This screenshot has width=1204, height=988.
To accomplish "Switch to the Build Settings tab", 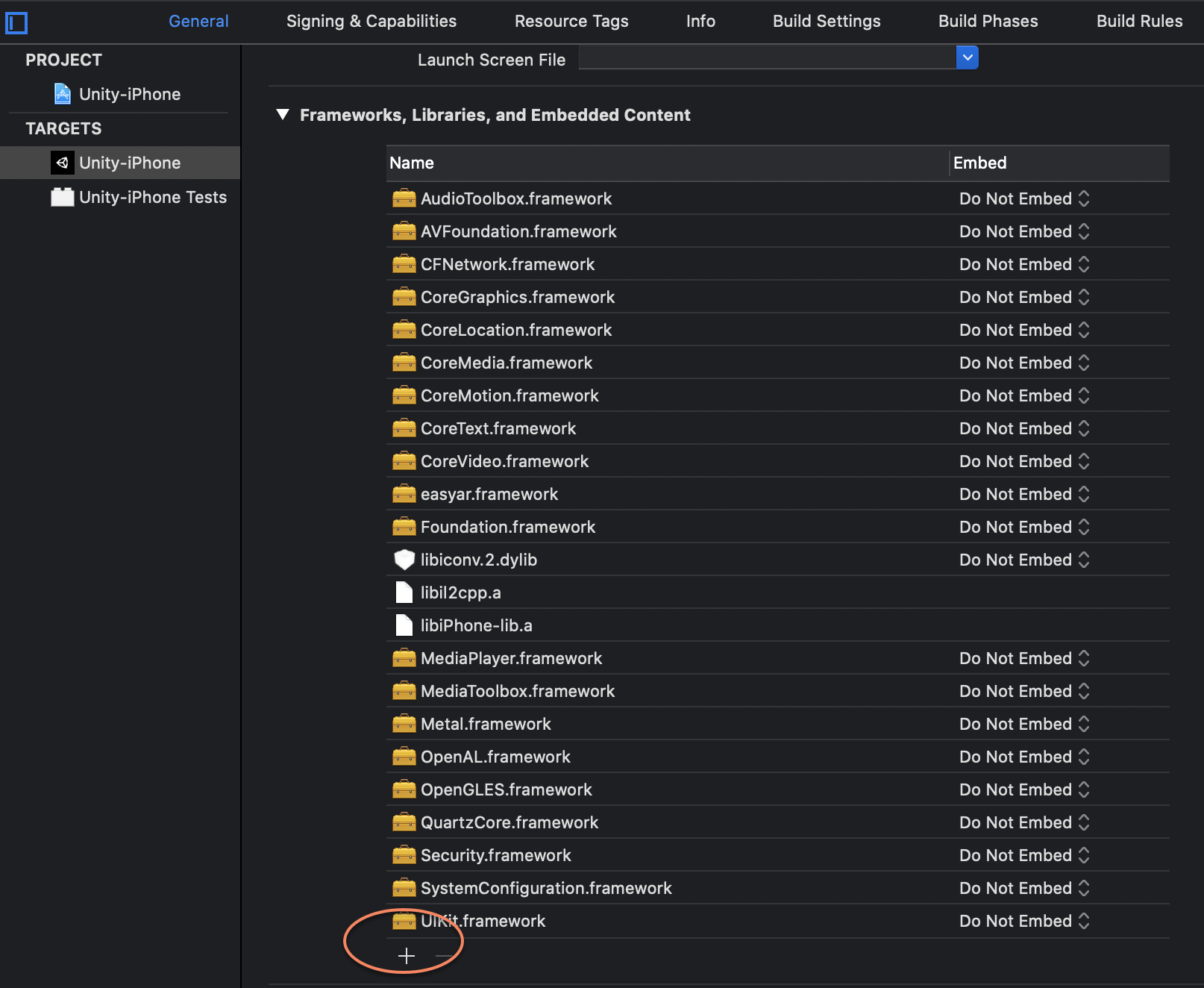I will tap(826, 21).
